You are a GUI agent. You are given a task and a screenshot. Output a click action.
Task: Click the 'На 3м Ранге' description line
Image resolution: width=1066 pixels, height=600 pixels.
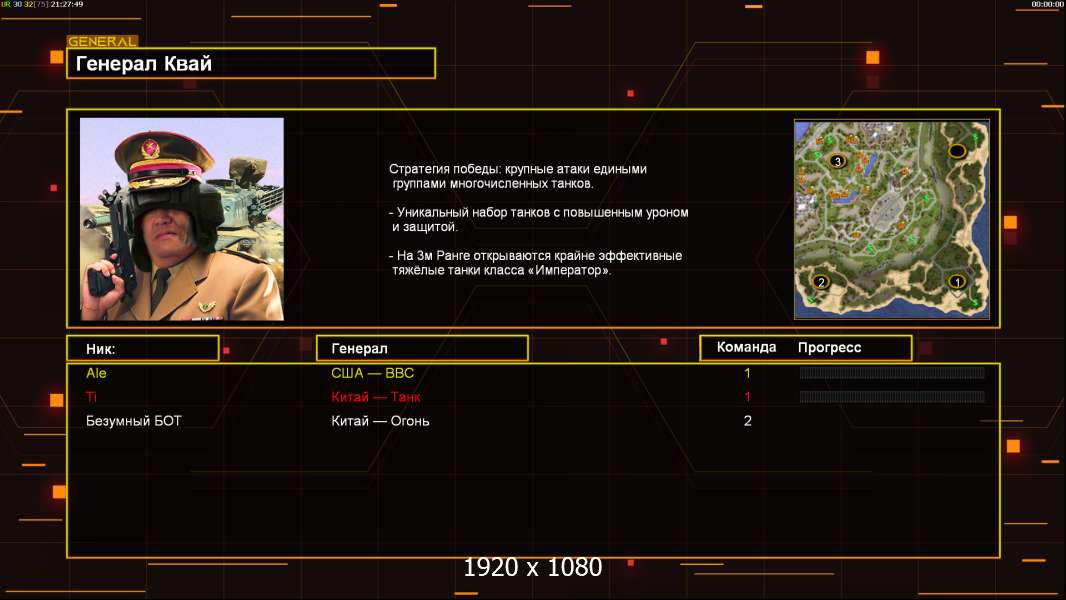(536, 262)
